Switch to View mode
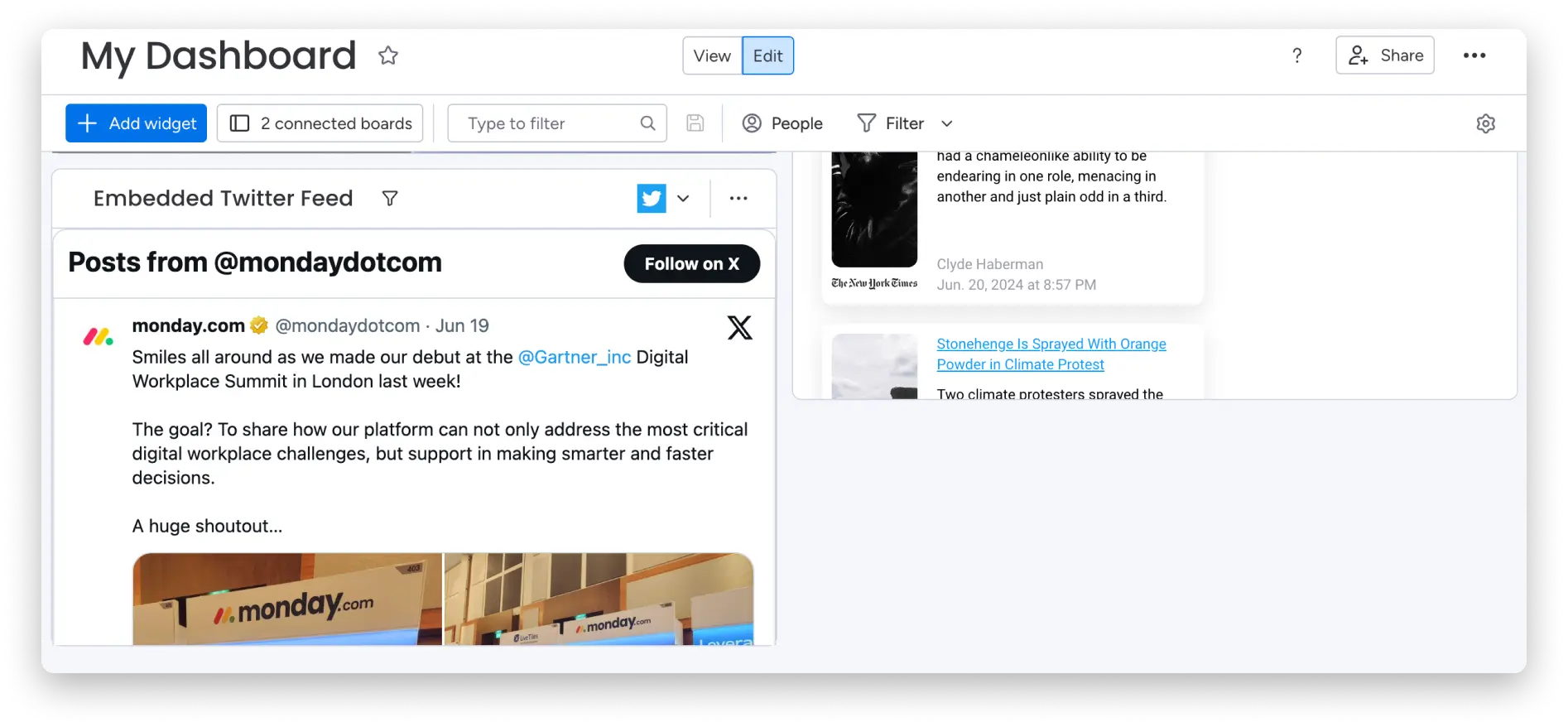This screenshot has height=727, width=1568. click(712, 55)
